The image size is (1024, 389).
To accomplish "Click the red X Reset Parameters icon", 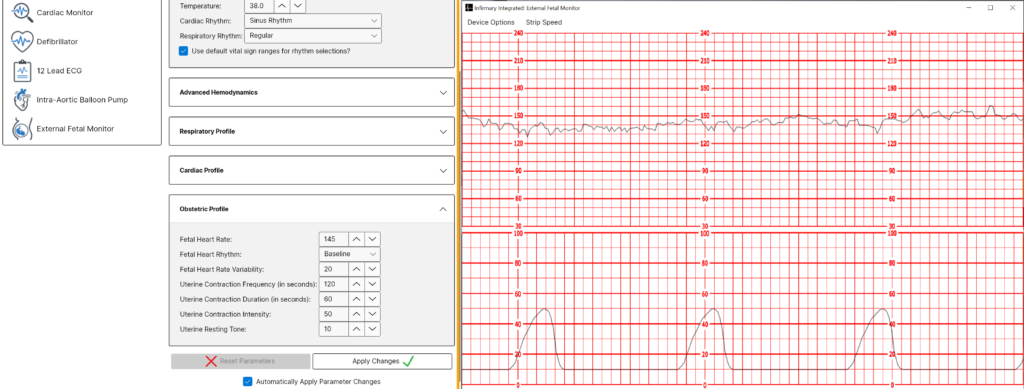I will click(211, 362).
